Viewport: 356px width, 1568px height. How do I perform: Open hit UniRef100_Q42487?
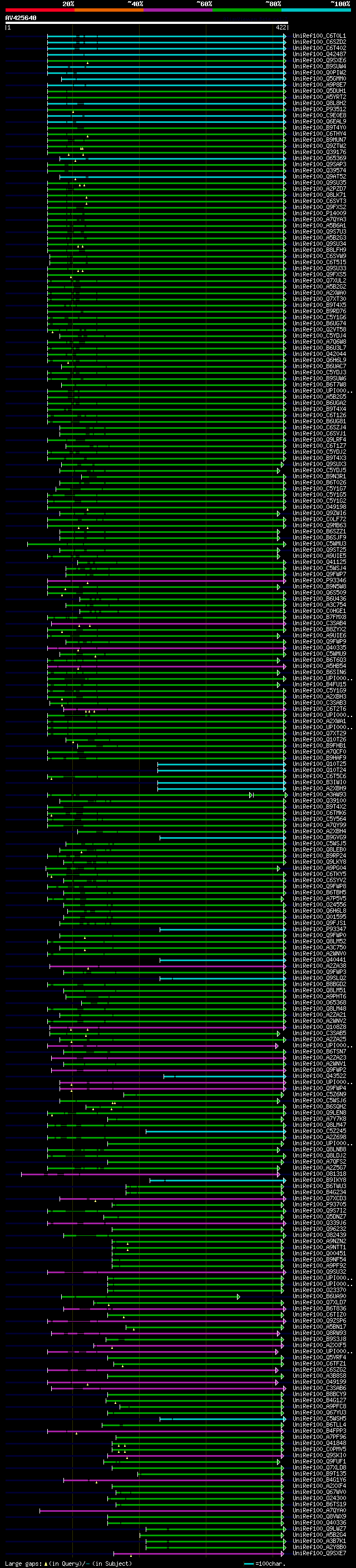(319, 54)
